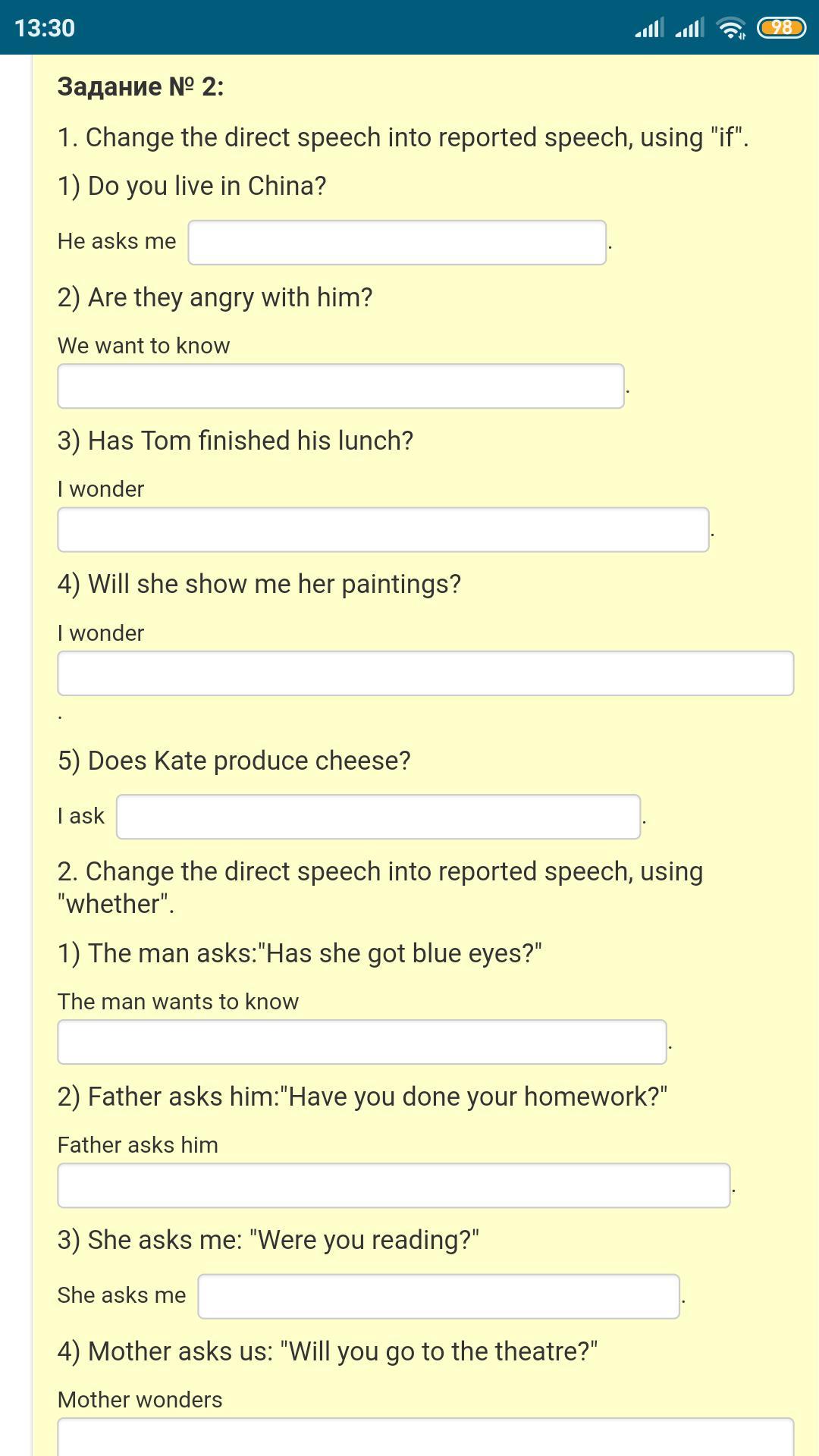Viewport: 819px width, 1456px height.
Task: Tap the 13:30 clock in status bar
Action: (x=45, y=28)
